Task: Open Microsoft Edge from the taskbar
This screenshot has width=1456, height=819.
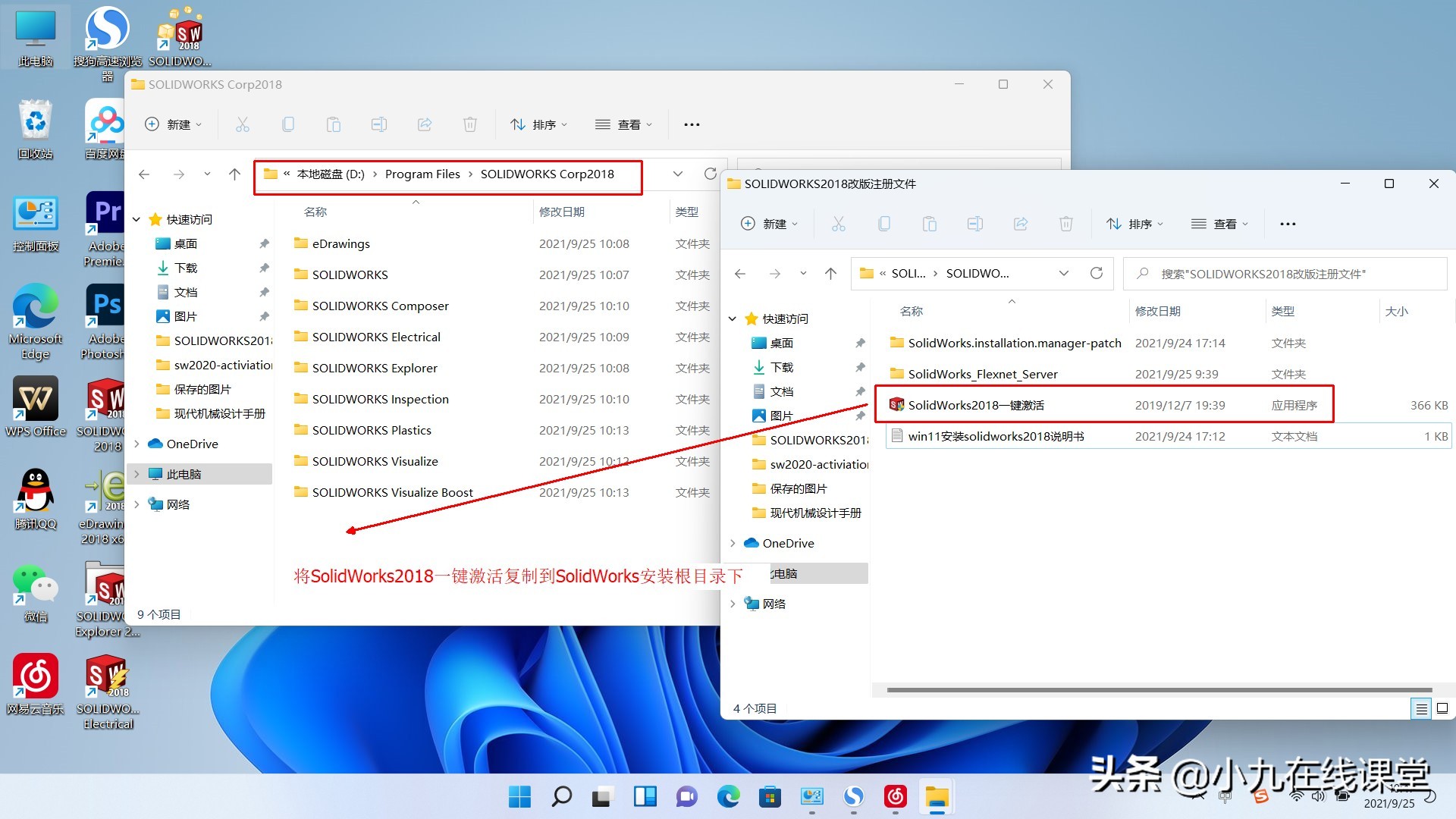Action: (728, 797)
